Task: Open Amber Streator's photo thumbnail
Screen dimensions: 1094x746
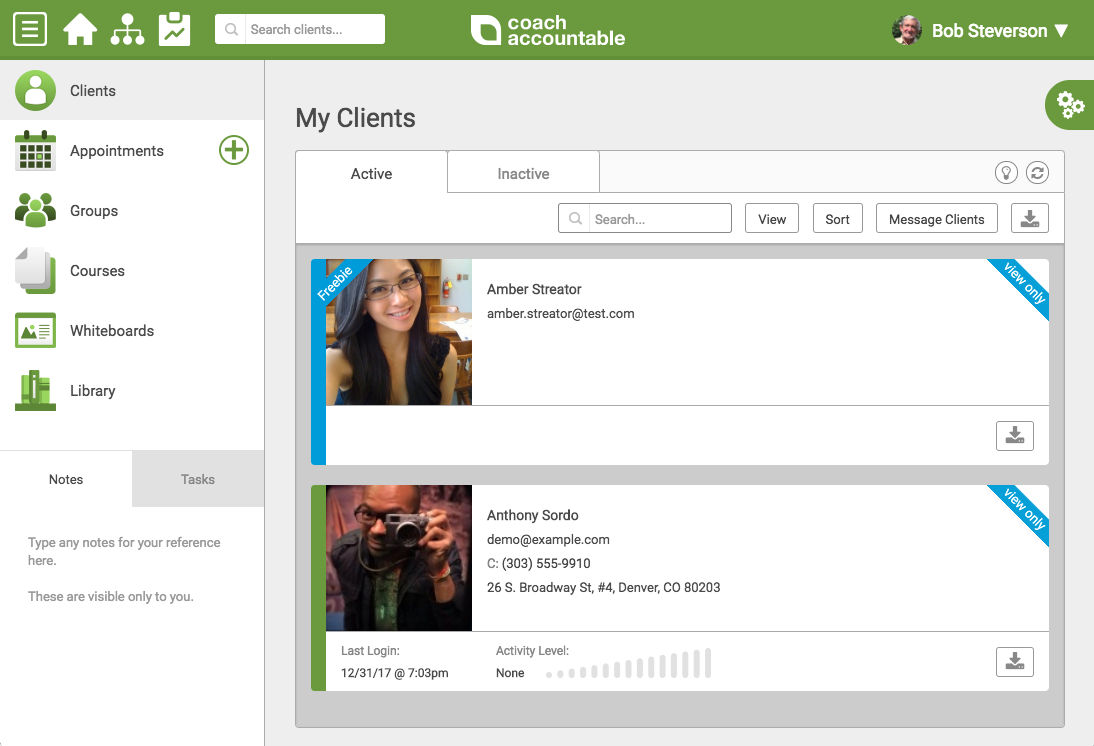Action: point(398,332)
